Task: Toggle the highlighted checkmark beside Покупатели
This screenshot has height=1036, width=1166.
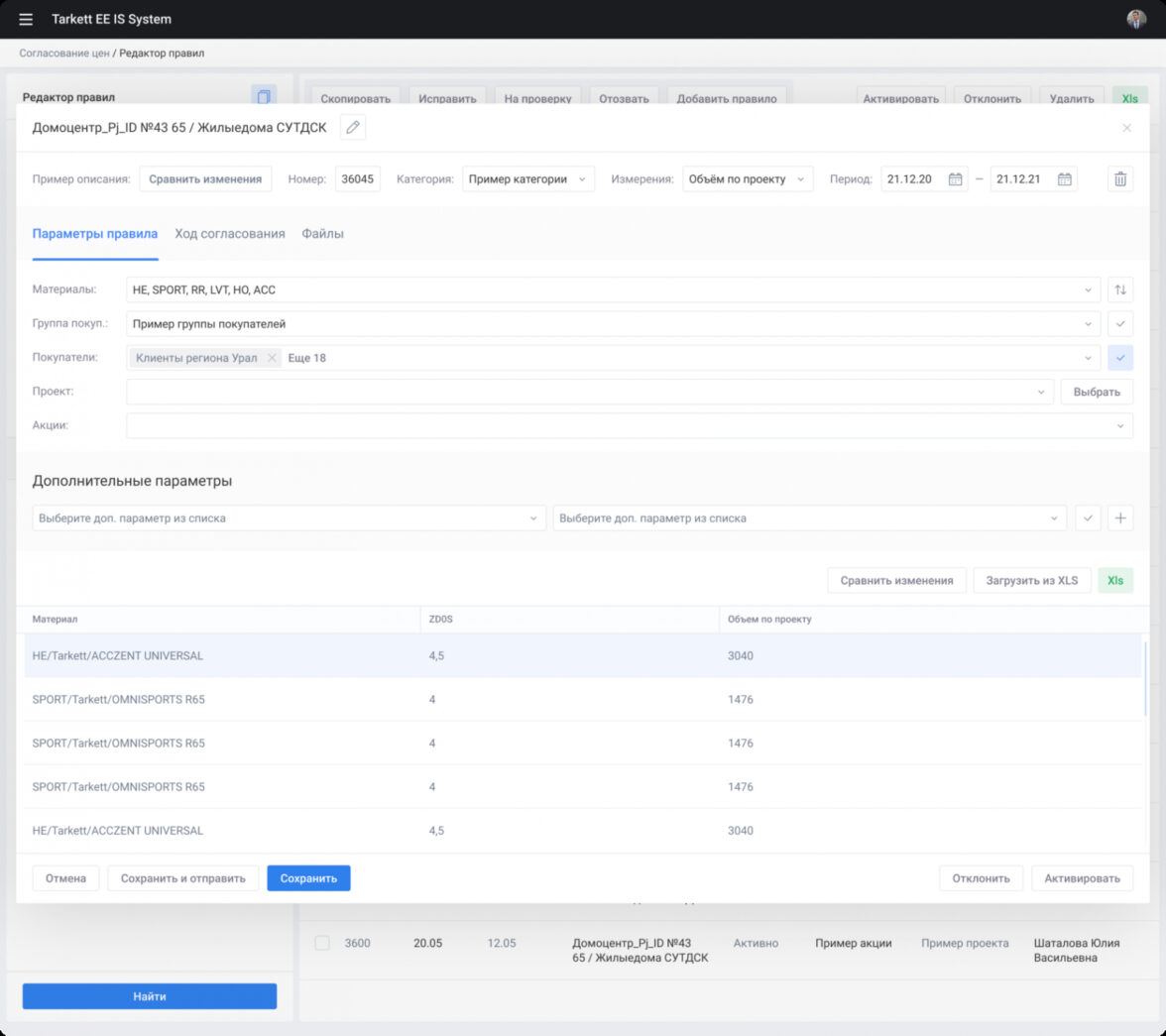Action: (x=1120, y=358)
